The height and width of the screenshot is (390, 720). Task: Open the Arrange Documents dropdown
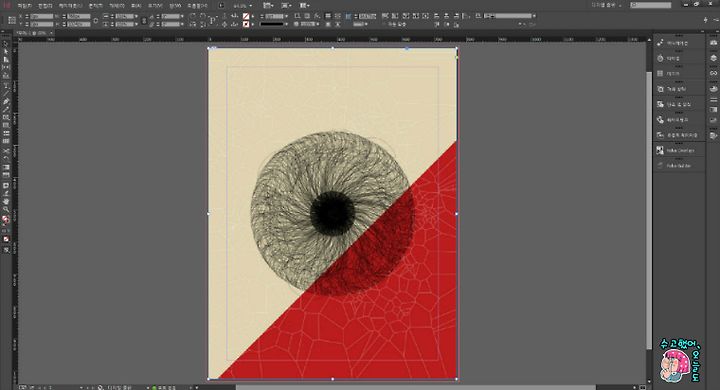point(304,6)
